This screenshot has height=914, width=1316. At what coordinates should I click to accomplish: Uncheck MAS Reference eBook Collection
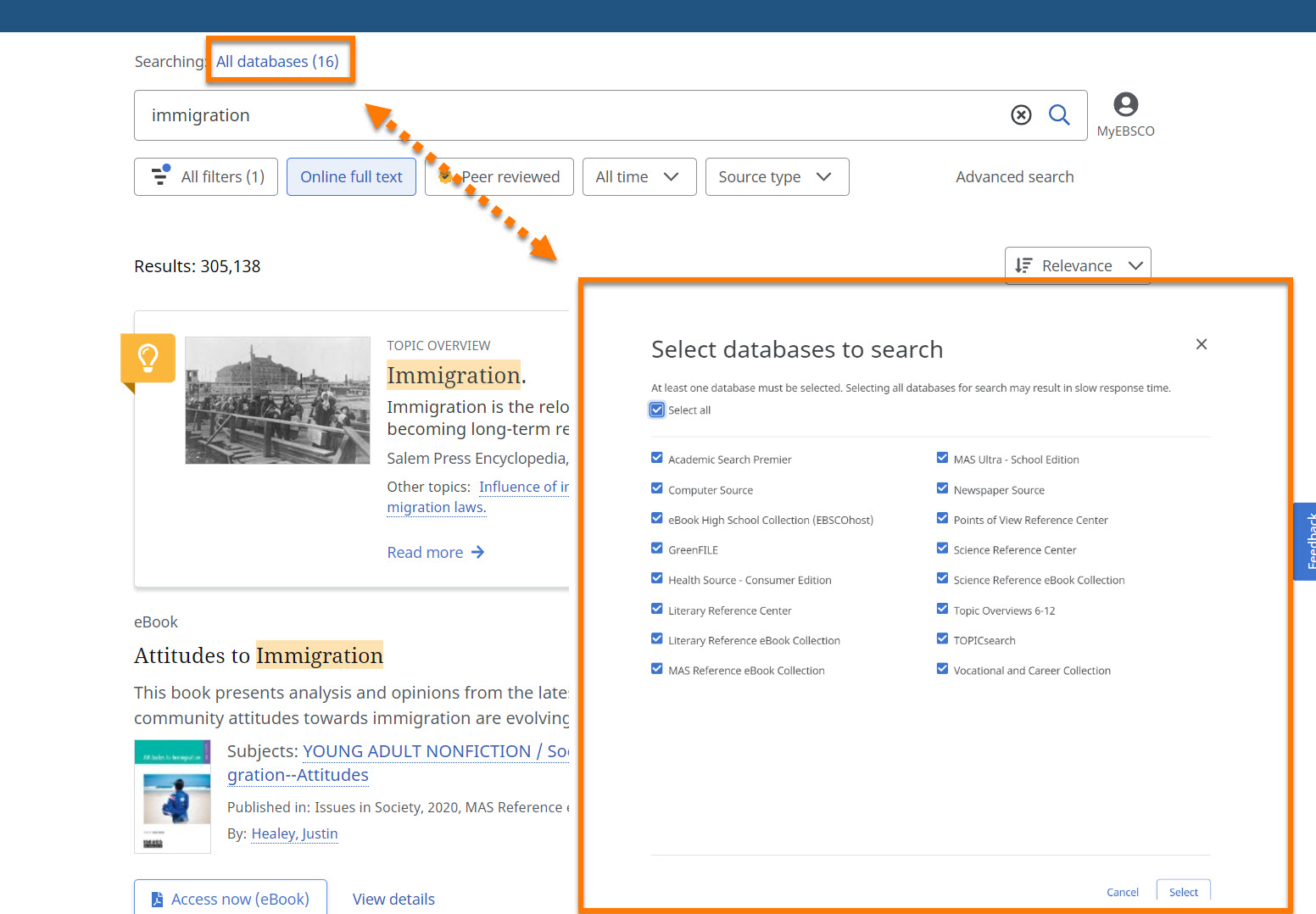pyautogui.click(x=656, y=669)
